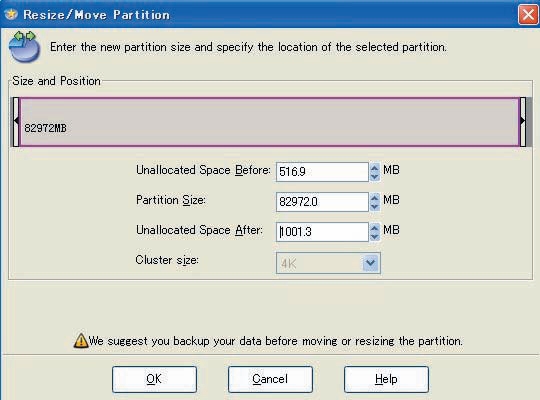The width and height of the screenshot is (540, 400).
Task: Click the Unallocated Space After field
Action: pyautogui.click(x=322, y=232)
